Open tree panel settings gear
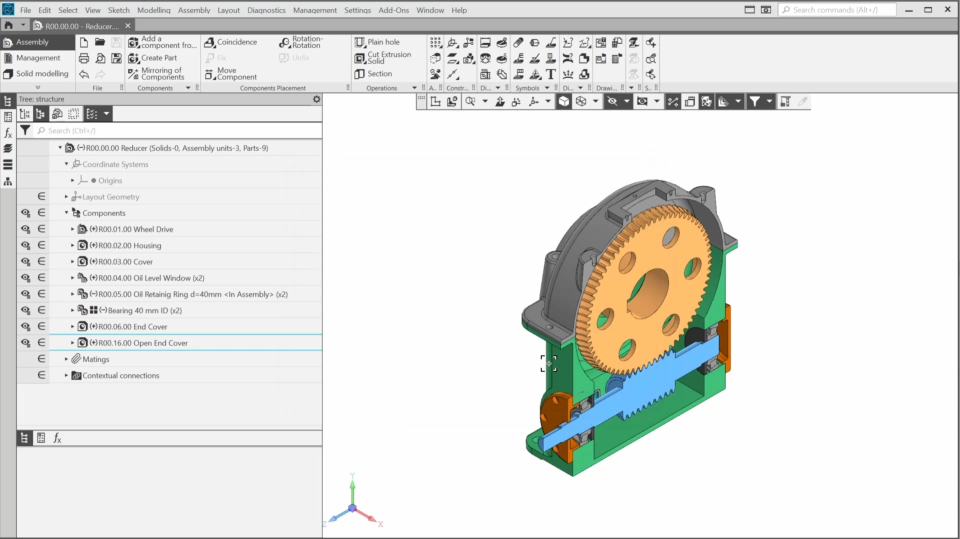This screenshot has width=960, height=539. [x=317, y=99]
